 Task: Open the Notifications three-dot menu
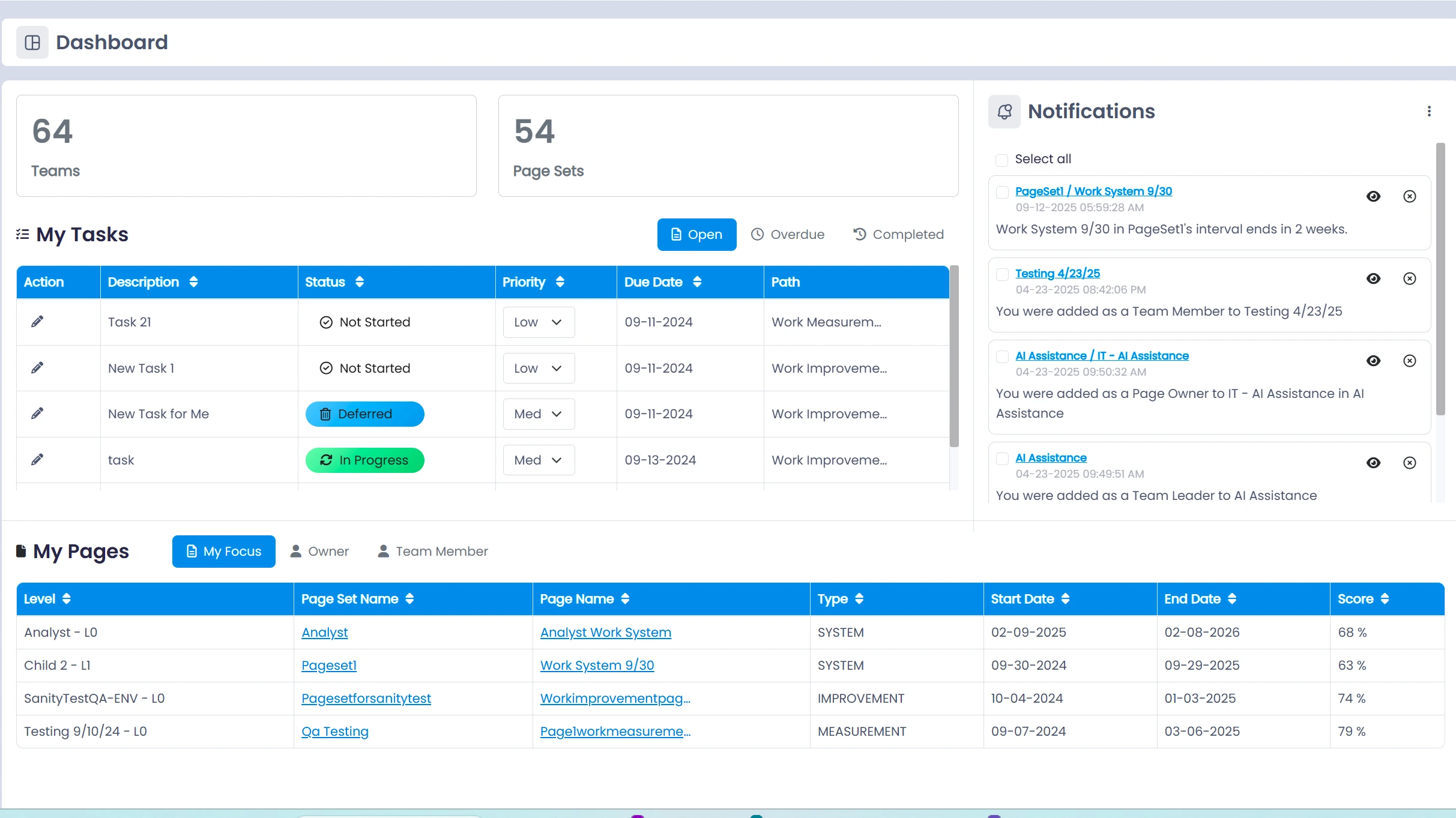[1429, 112]
